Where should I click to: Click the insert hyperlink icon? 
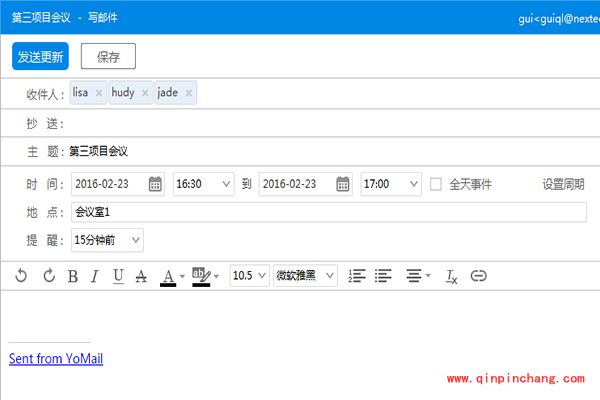tap(478, 276)
